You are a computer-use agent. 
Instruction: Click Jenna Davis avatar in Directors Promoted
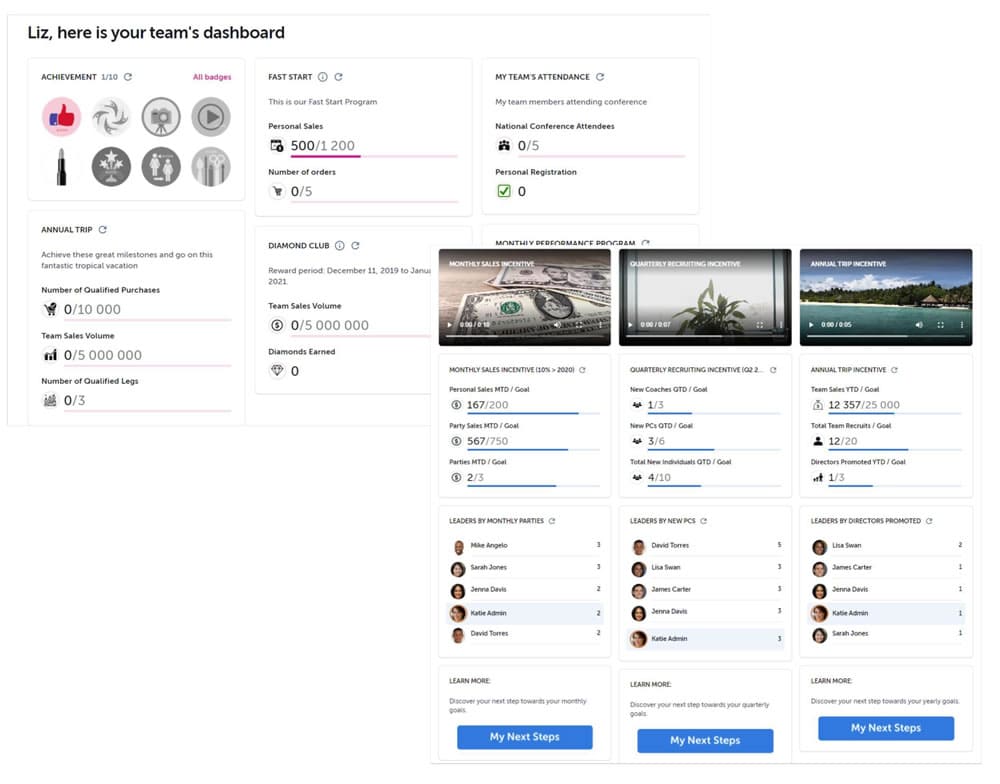[x=820, y=591]
